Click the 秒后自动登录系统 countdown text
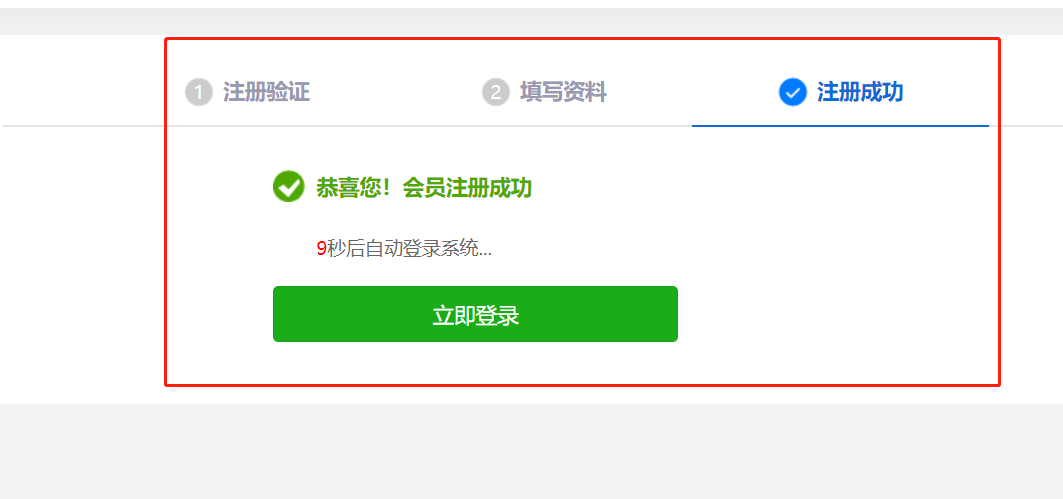The image size is (1063, 499). (x=403, y=249)
